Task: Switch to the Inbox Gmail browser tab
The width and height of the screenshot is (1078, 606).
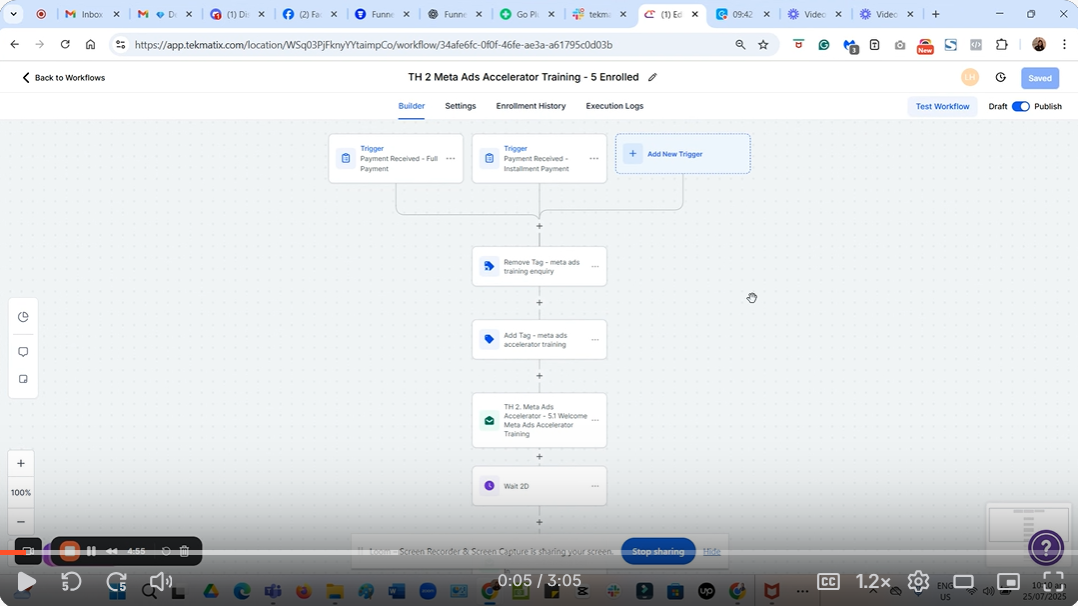Action: pyautogui.click(x=92, y=14)
